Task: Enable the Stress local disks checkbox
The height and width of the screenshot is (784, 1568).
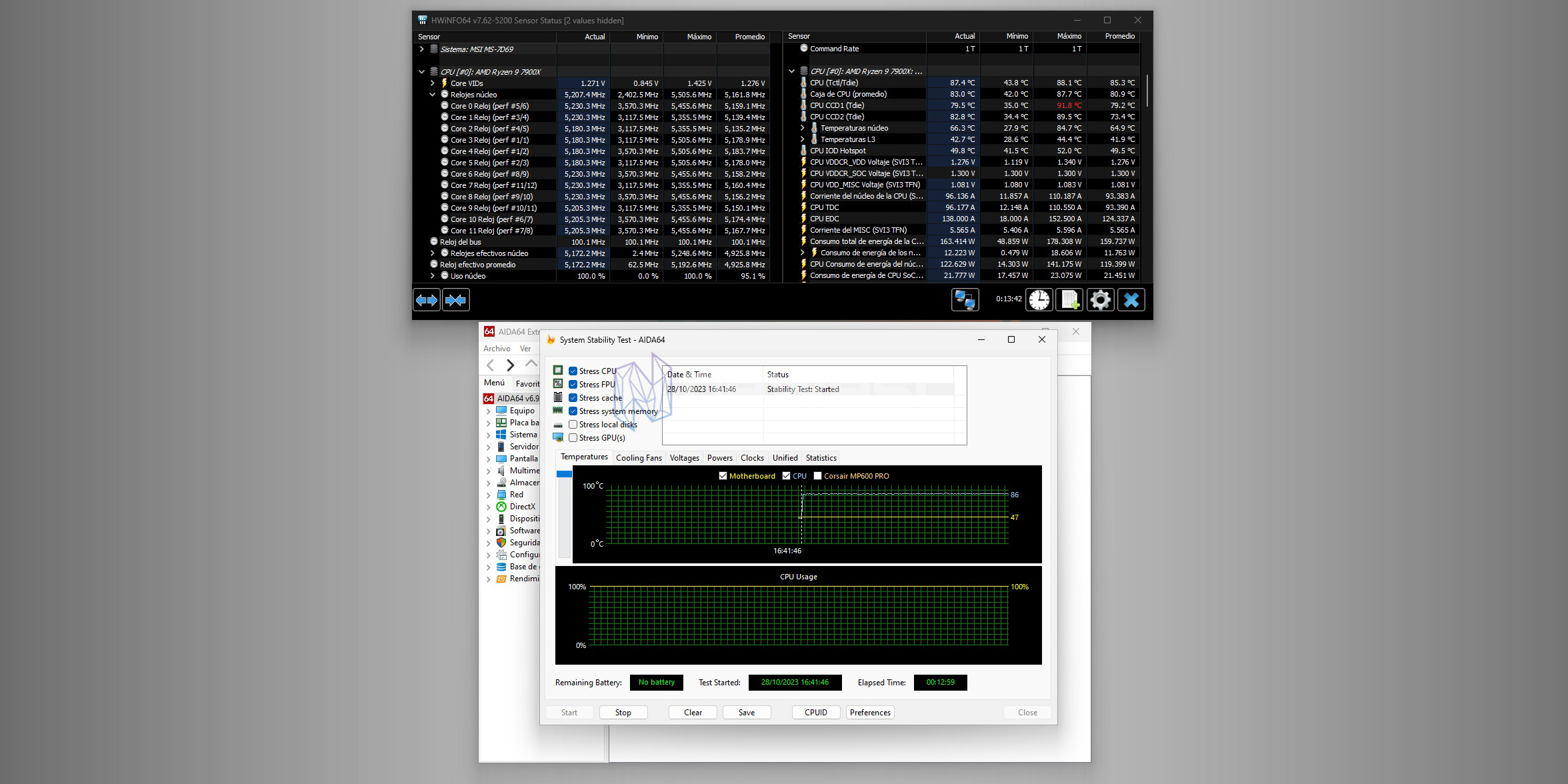Action: coord(573,425)
